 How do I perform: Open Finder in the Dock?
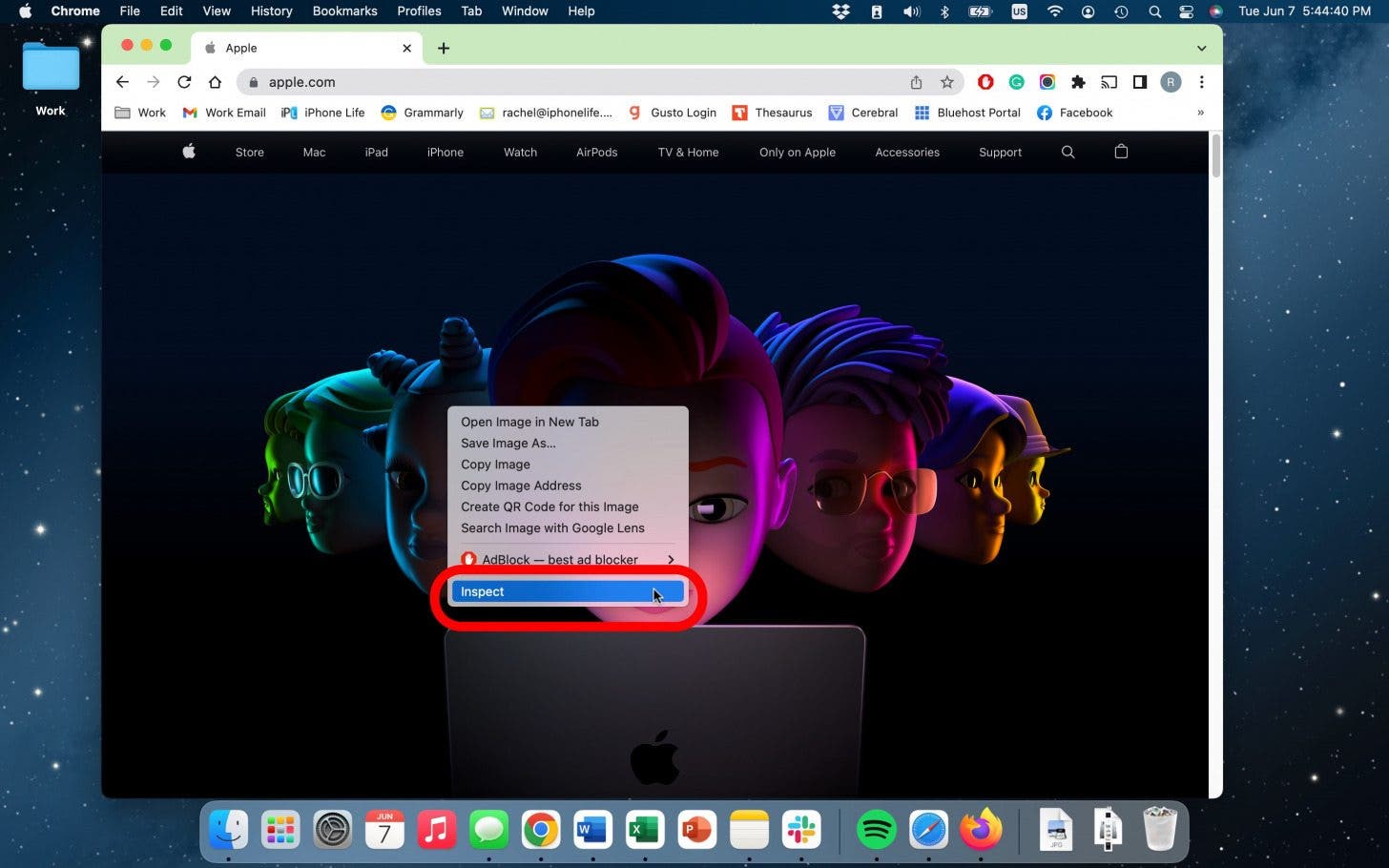(x=228, y=830)
